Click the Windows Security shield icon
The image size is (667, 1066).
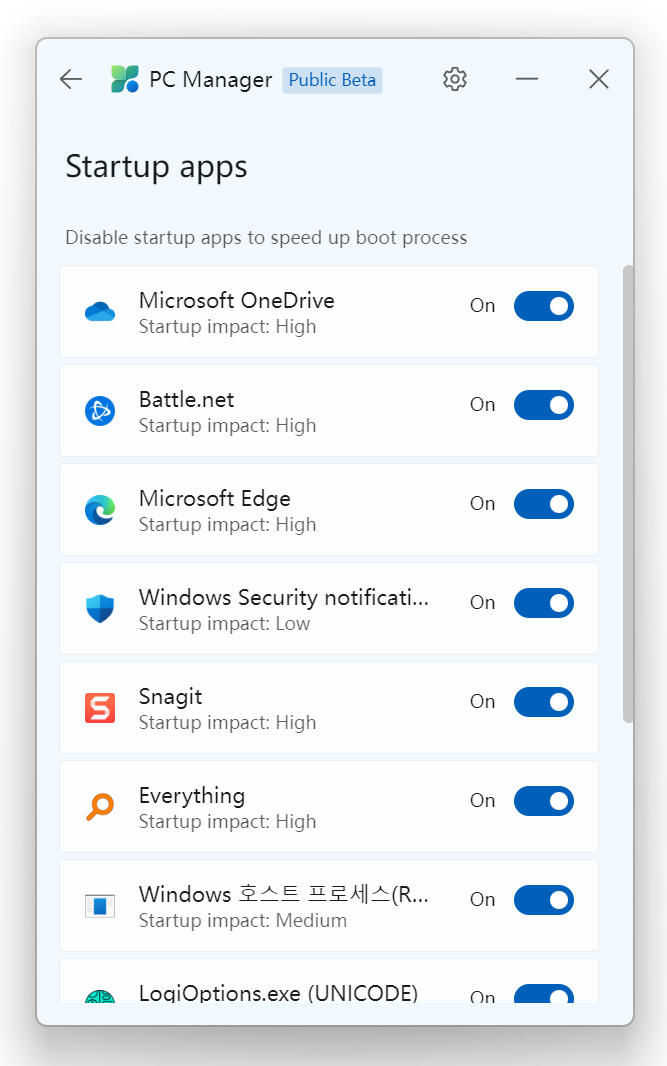click(100, 608)
